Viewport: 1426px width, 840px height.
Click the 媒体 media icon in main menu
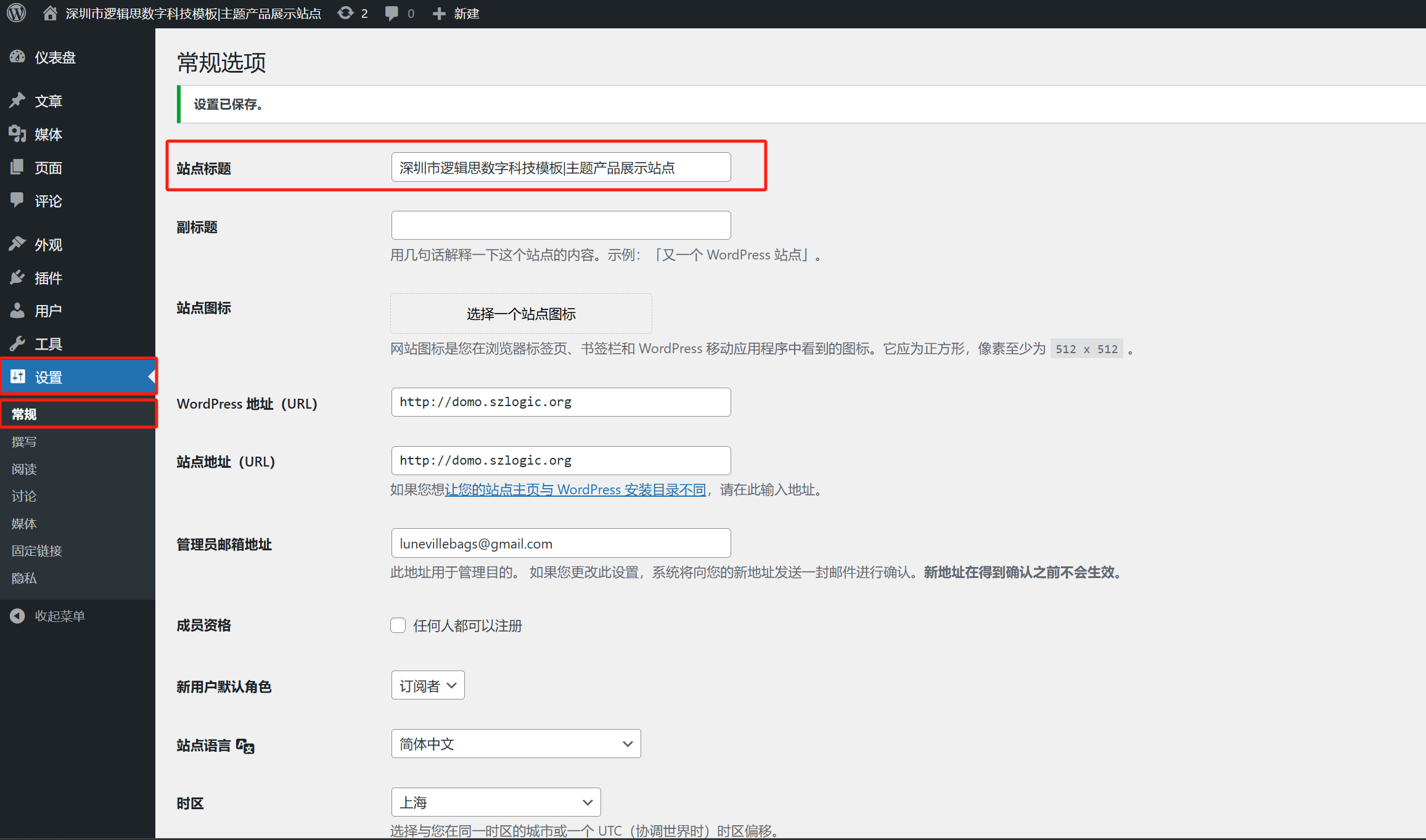[17, 134]
